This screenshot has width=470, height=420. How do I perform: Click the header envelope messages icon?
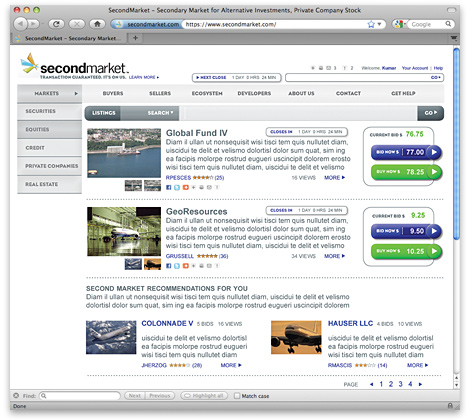coord(328,68)
